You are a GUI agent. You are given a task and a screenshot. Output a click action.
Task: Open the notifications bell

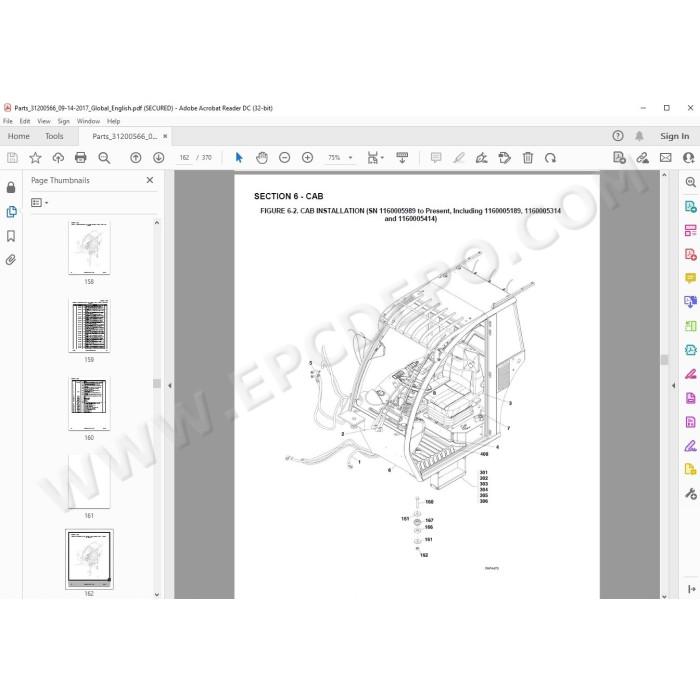point(639,136)
